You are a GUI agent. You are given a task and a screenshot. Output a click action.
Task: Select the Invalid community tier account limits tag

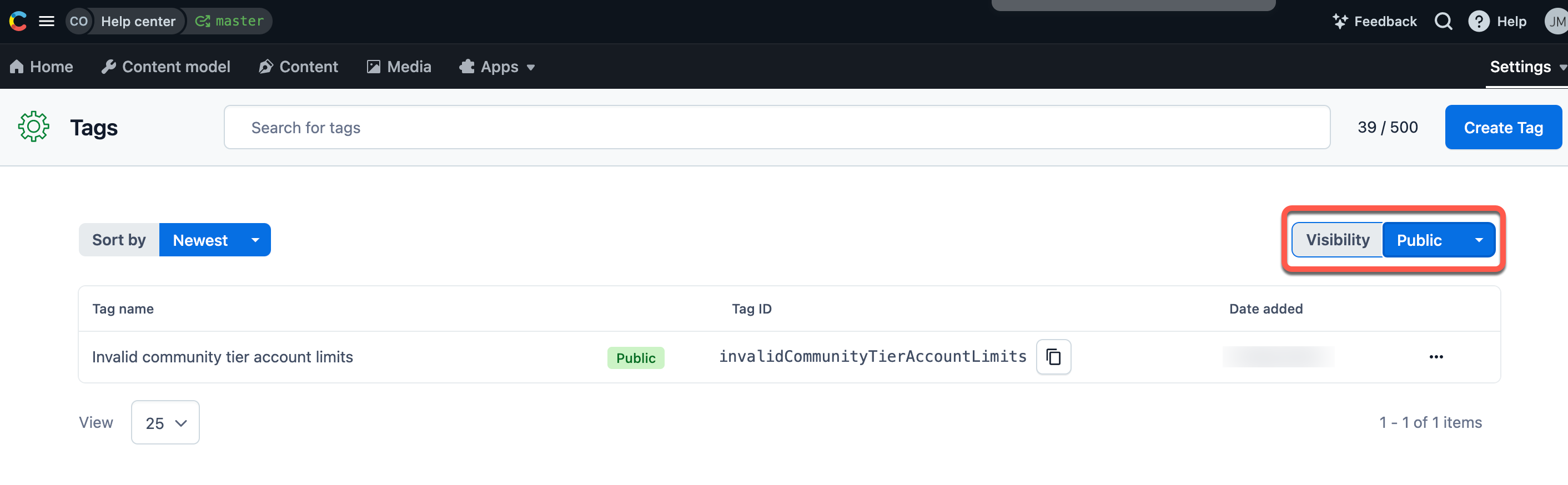coord(222,357)
